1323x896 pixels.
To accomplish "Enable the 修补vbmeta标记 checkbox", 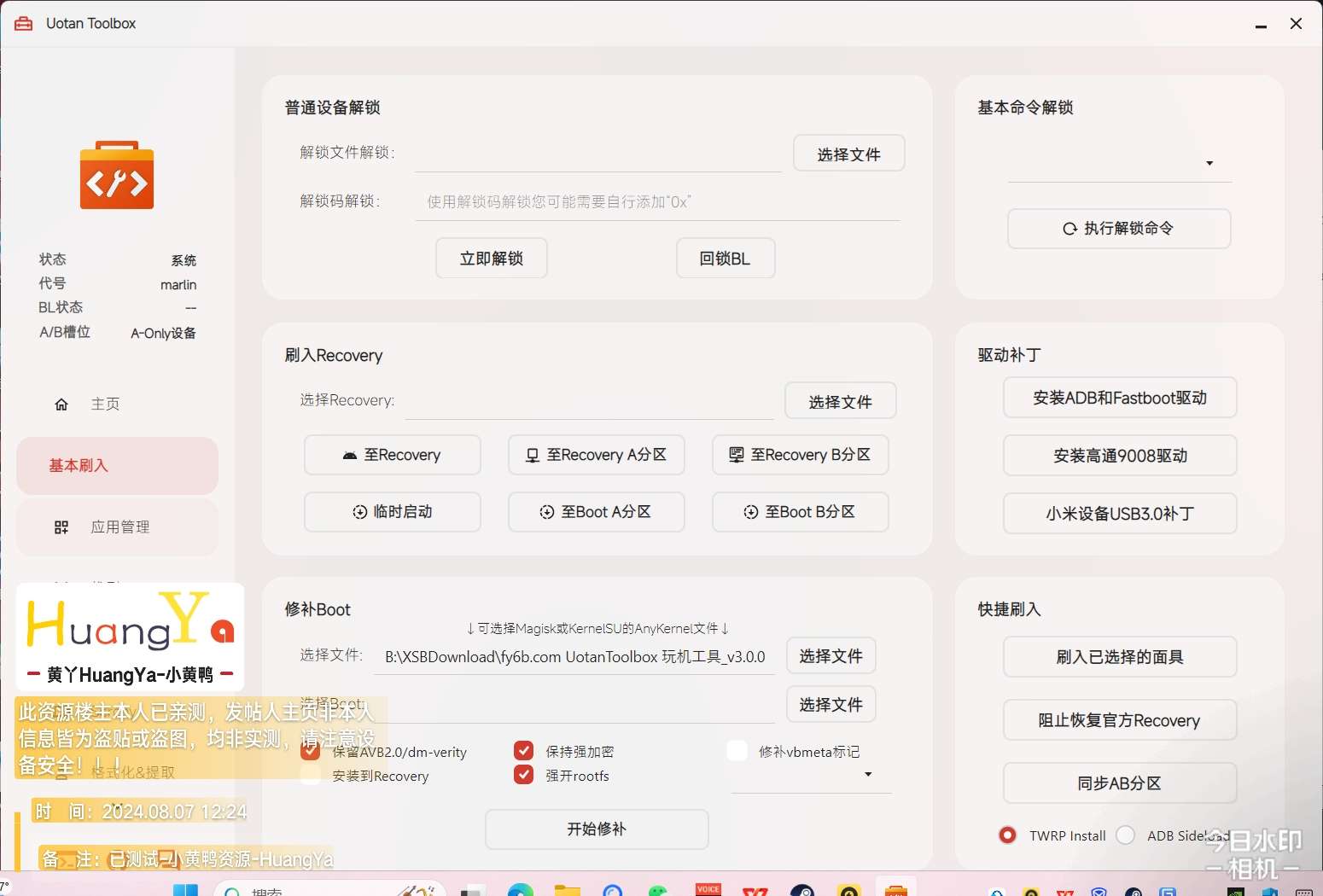I will [737, 751].
